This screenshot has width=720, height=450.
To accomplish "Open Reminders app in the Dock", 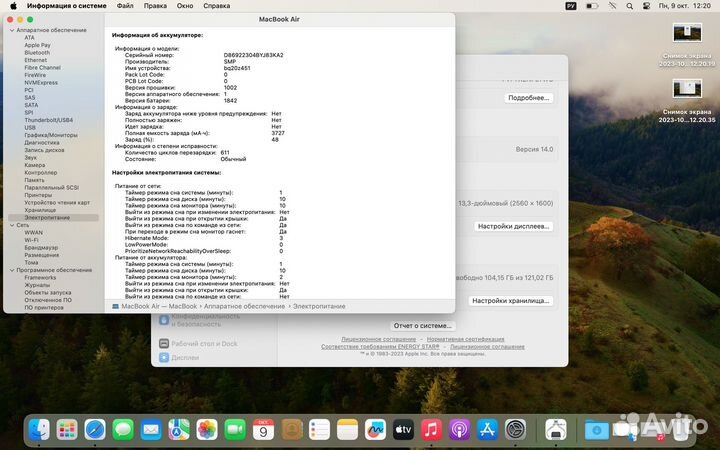I will click(x=320, y=430).
